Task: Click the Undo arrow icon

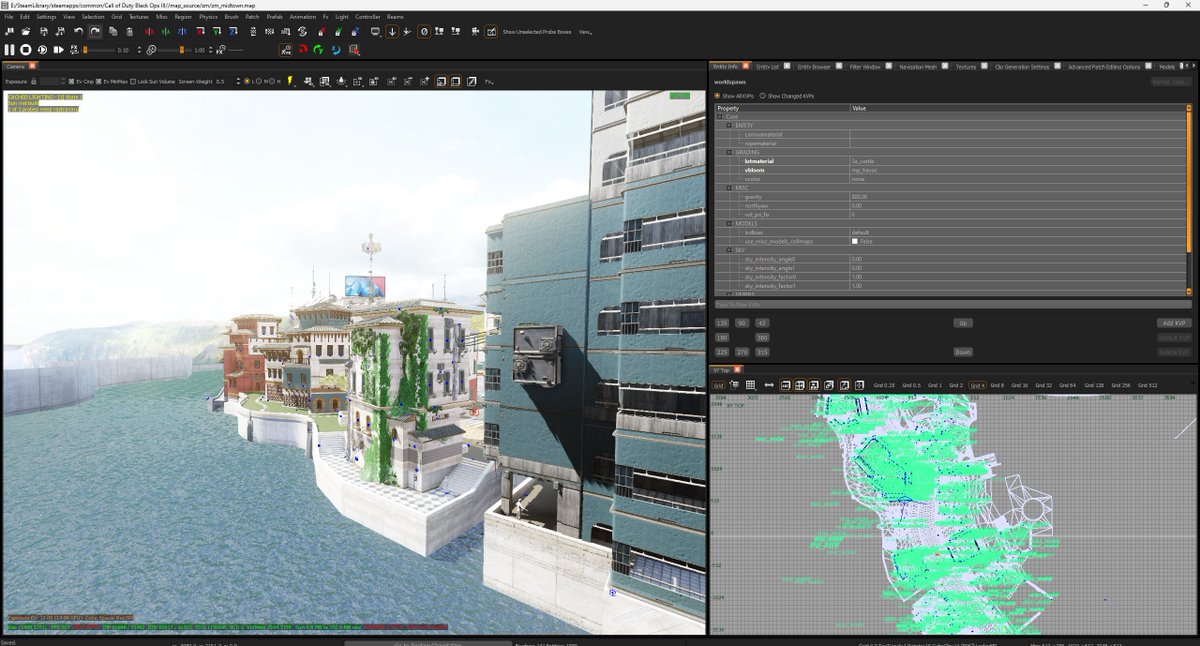Action: point(78,31)
